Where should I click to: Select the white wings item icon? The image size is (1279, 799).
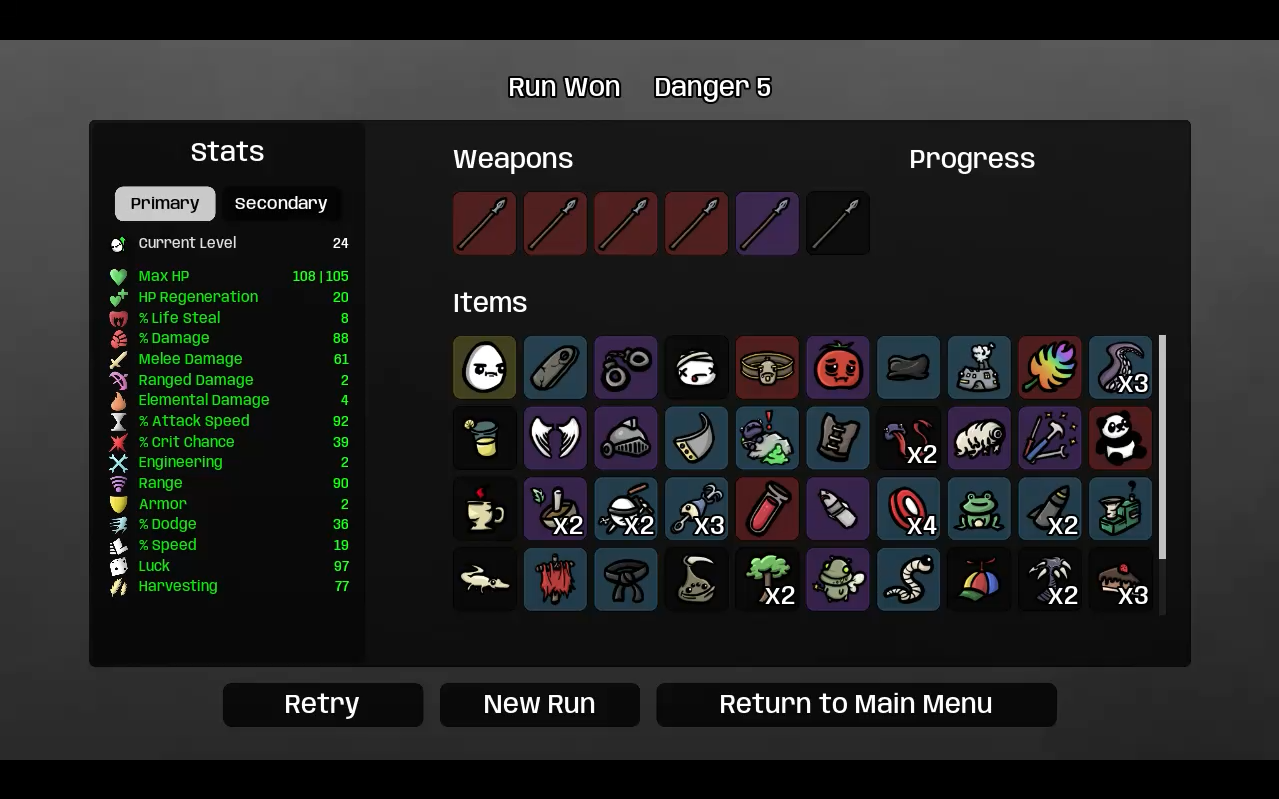(555, 438)
